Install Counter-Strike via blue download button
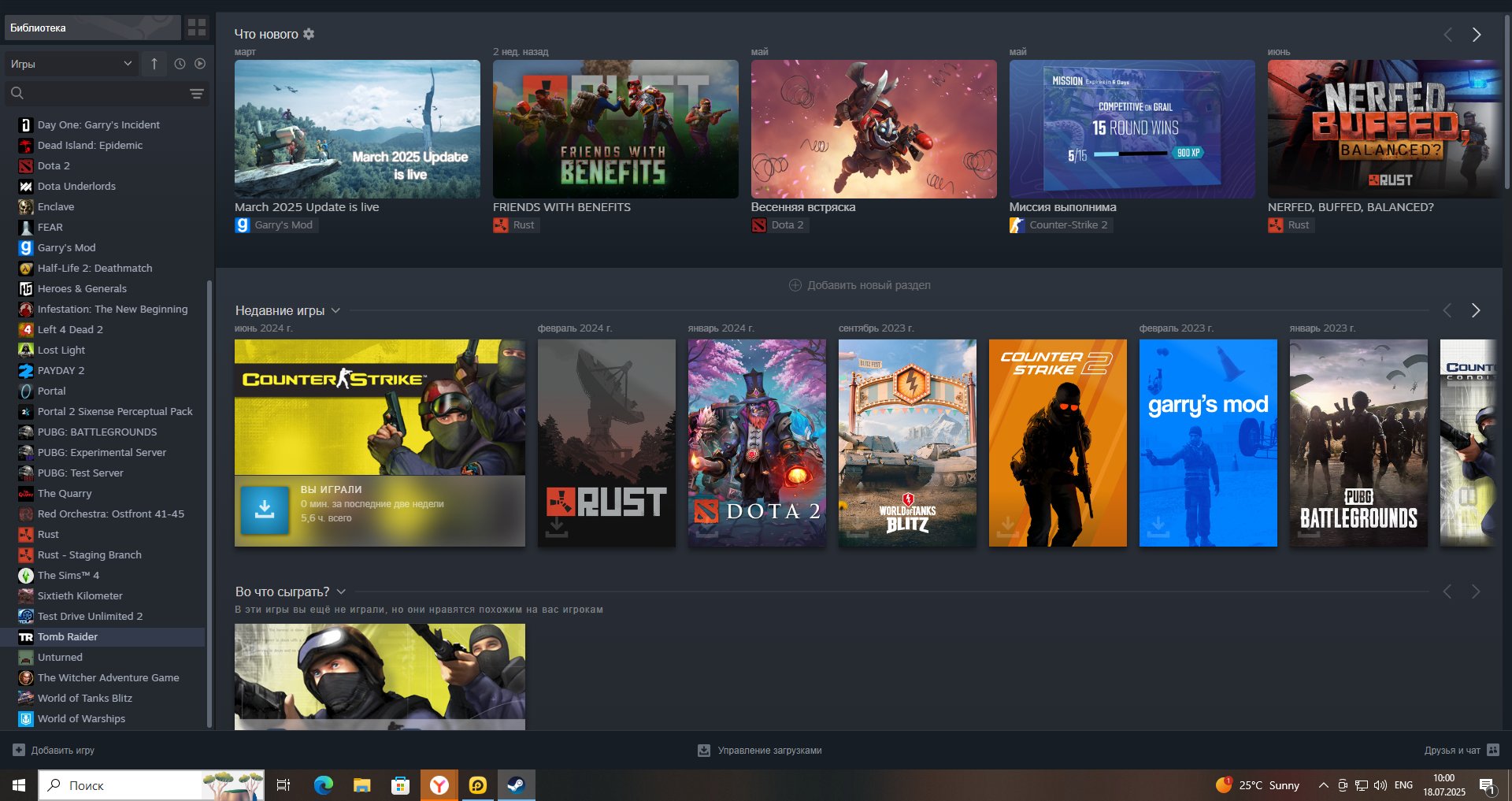 tap(265, 510)
